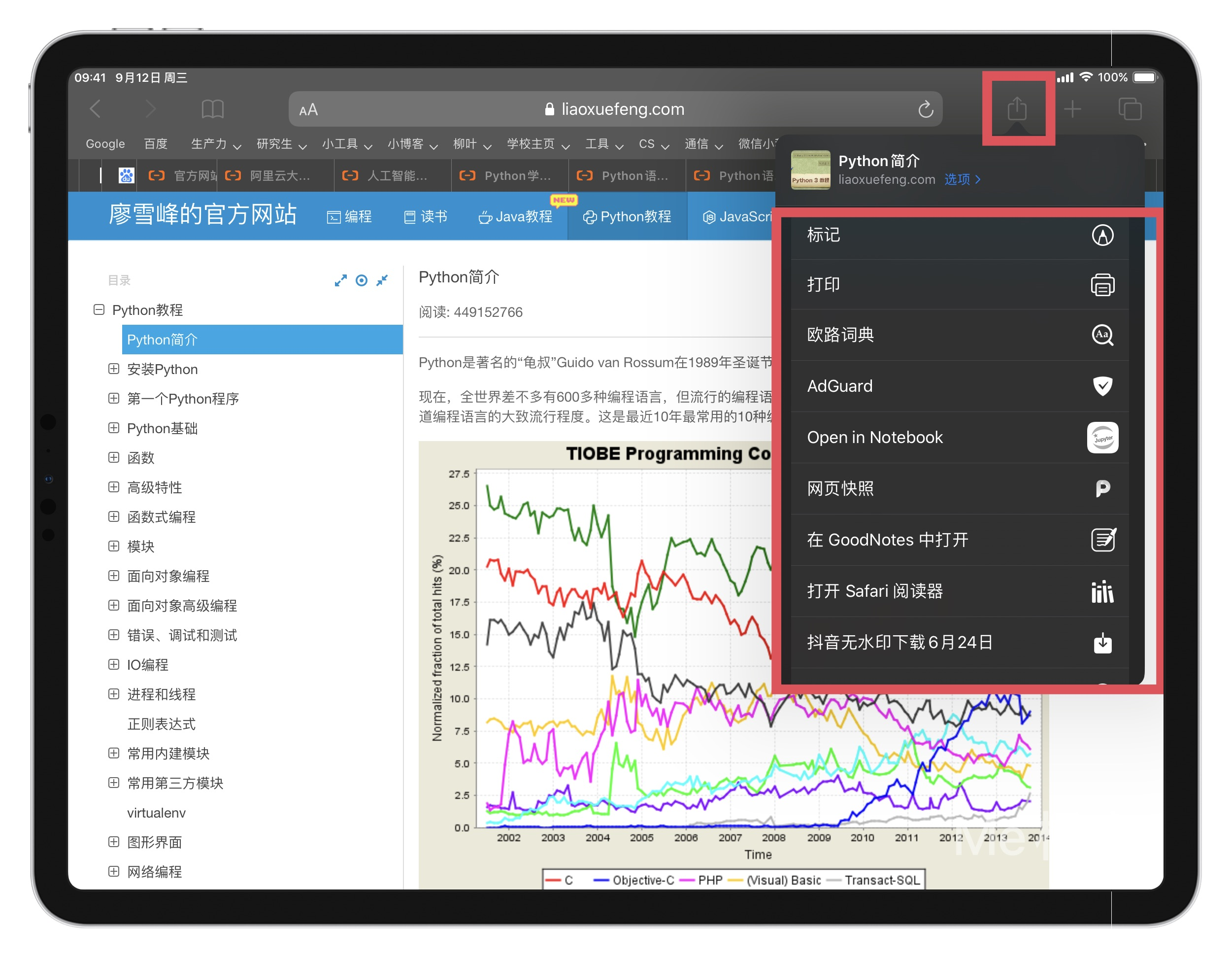This screenshot has width=1232, height=958.
Task: Open the 柳叶 bookmarks folder
Action: (x=472, y=144)
